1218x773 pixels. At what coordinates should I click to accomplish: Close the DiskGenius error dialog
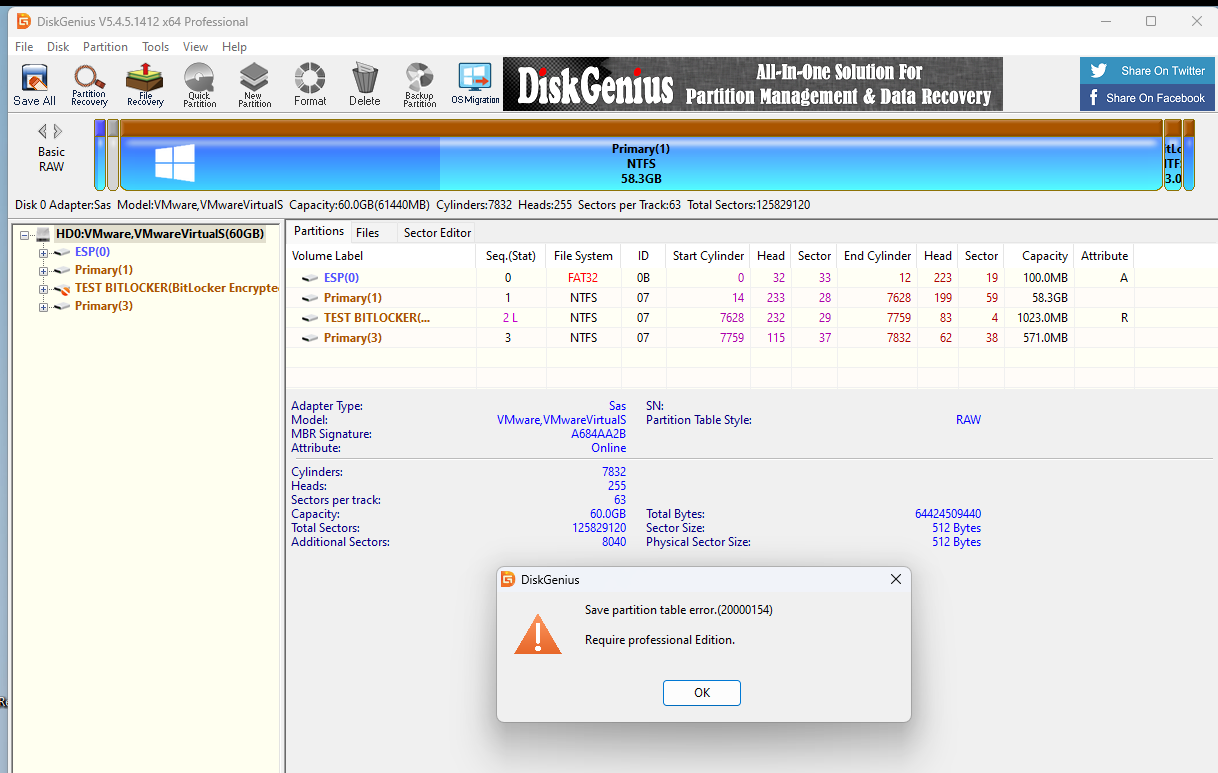point(896,579)
